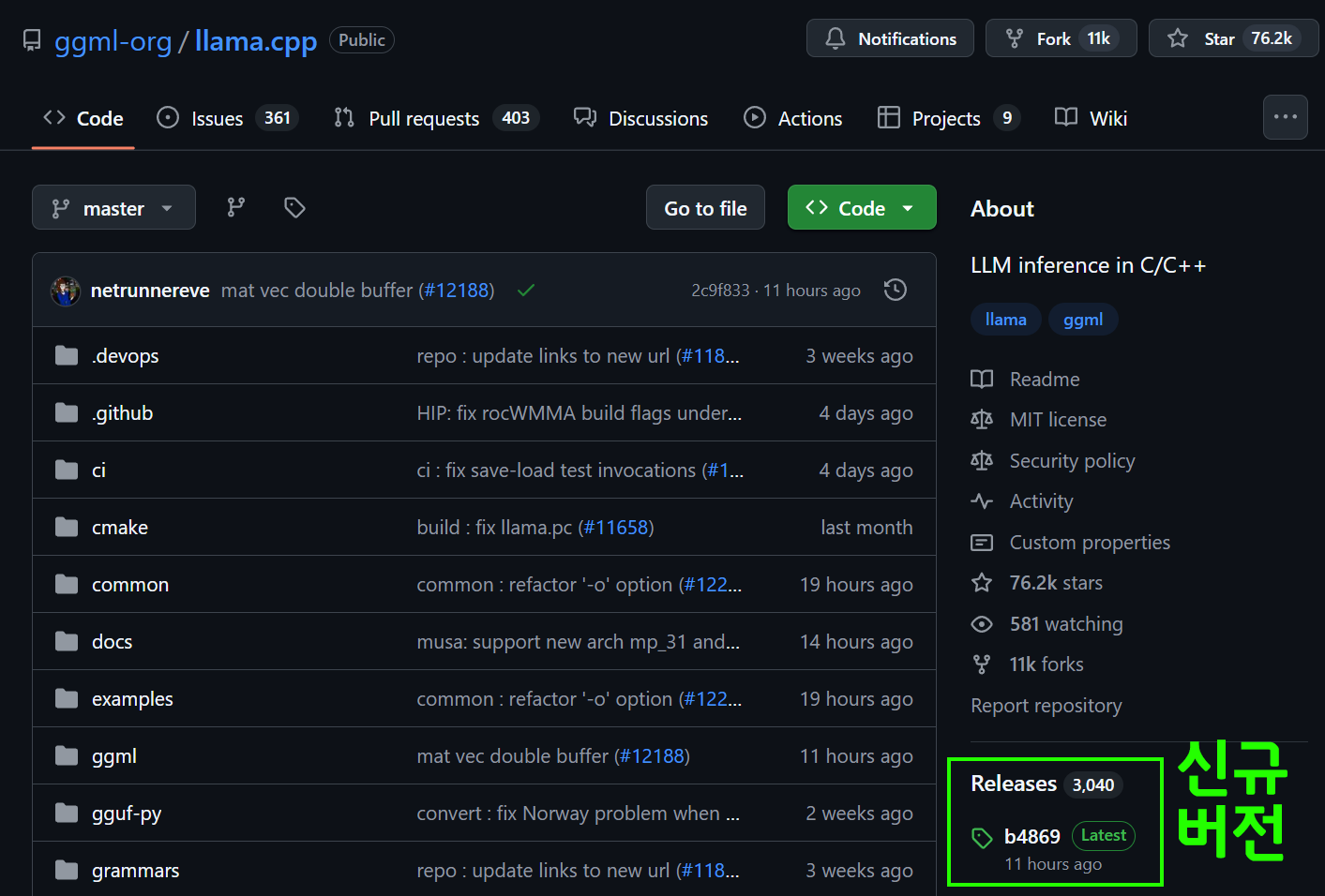Open commit 'HIP: fix rocWMMA build flags'

[580, 413]
